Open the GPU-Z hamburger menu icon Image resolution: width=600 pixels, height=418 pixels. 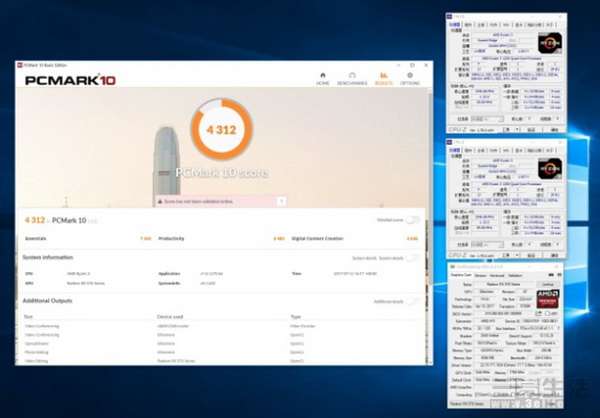559,275
